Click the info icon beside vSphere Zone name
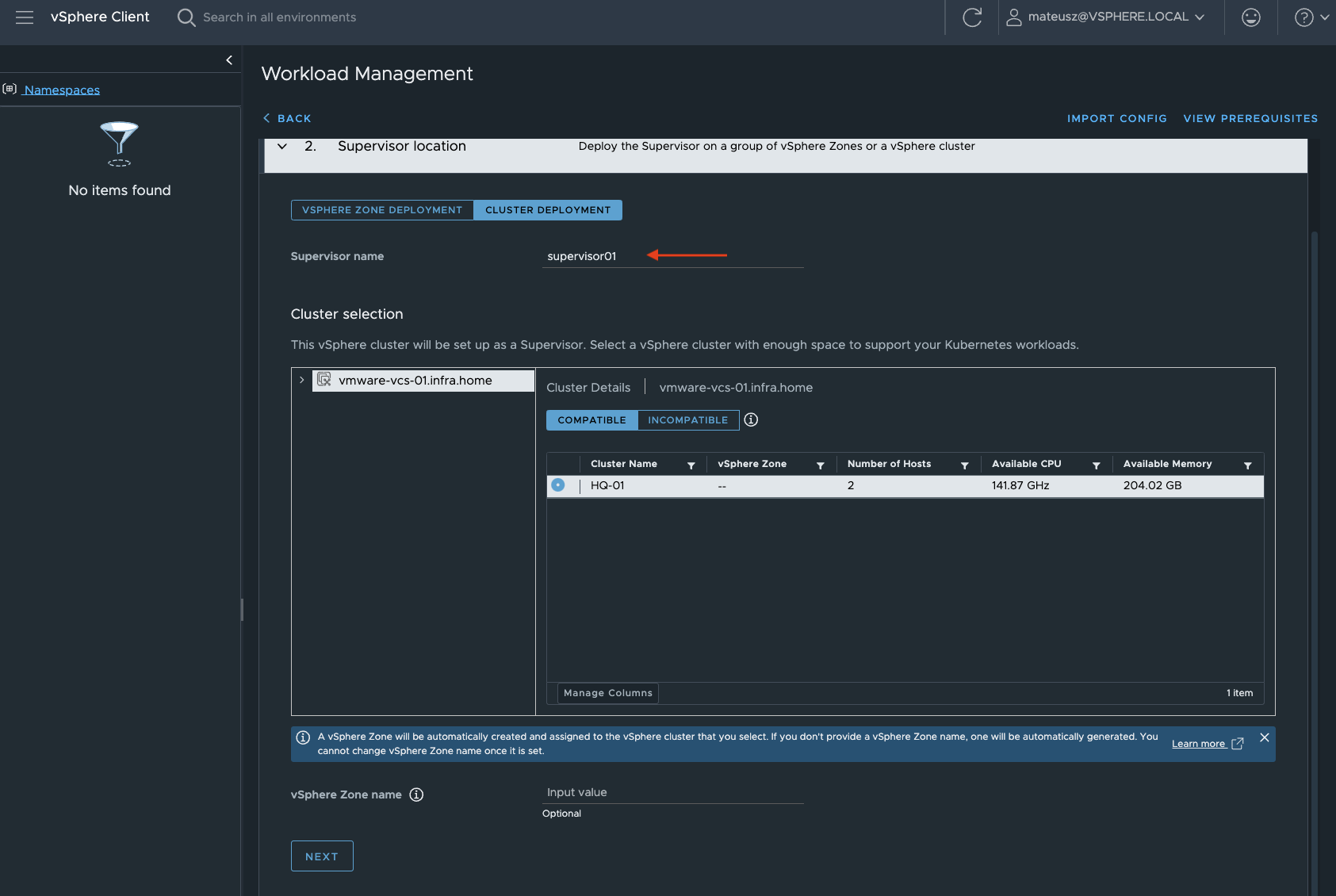The height and width of the screenshot is (896, 1336). tap(416, 795)
